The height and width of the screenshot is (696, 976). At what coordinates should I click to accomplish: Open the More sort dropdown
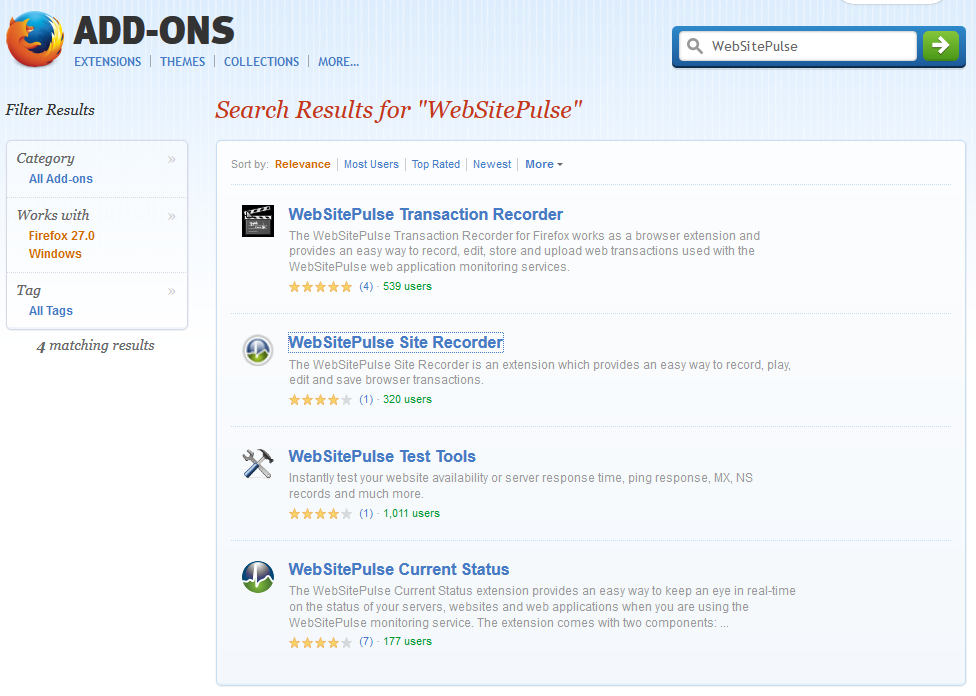pos(543,164)
